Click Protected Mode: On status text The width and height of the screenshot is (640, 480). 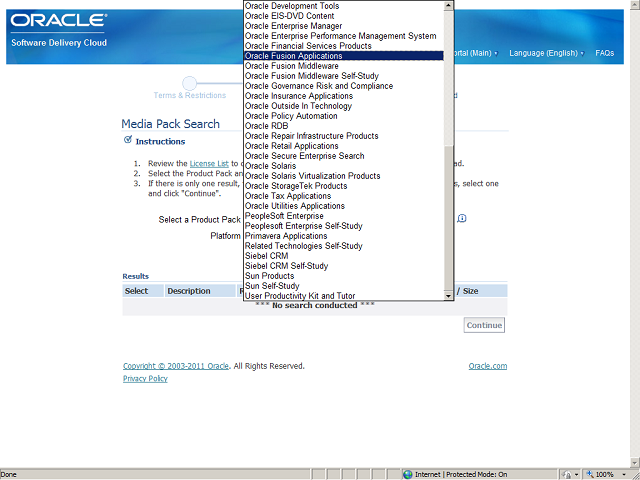(477, 474)
